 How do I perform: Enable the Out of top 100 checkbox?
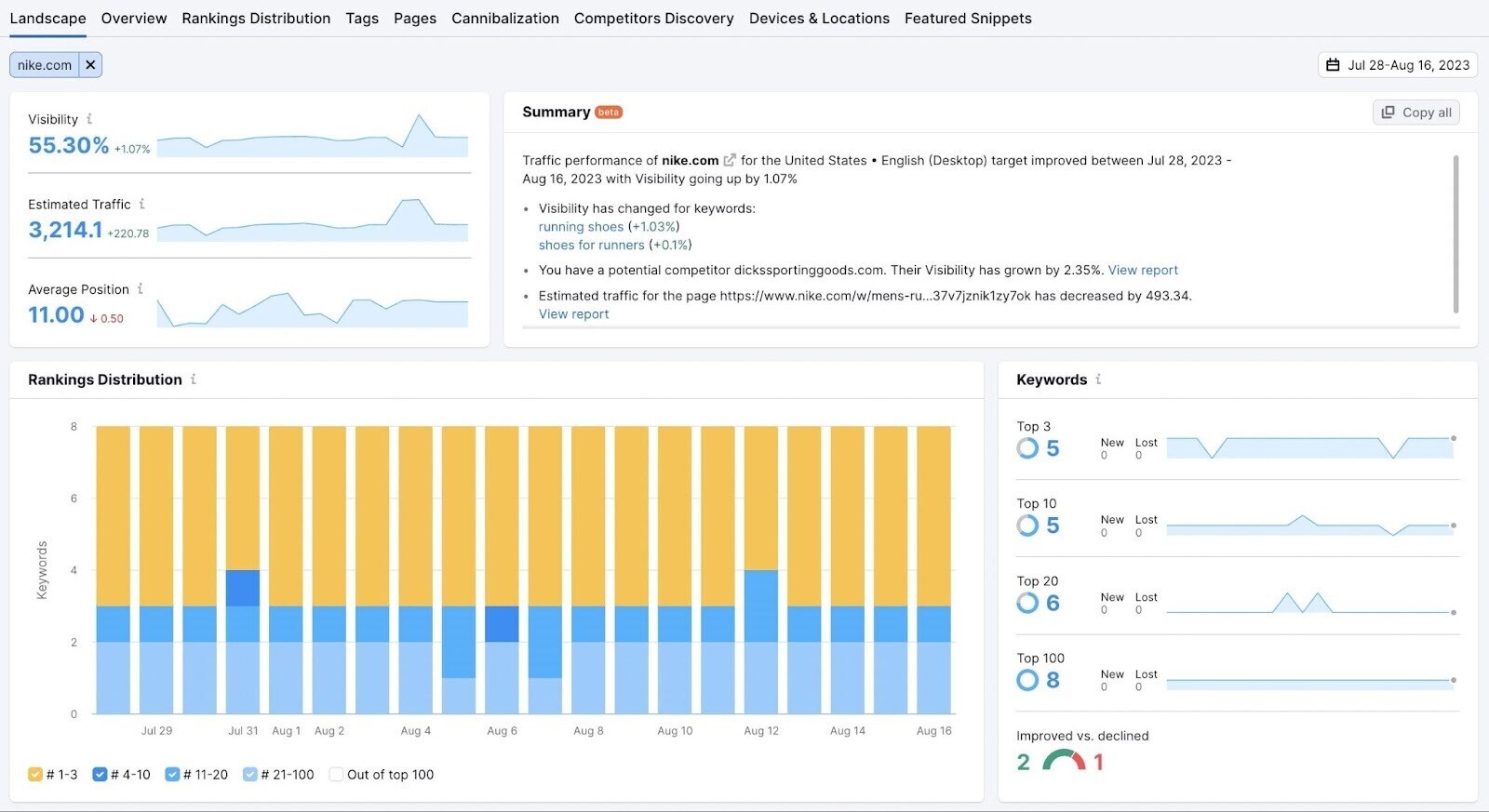coord(336,774)
